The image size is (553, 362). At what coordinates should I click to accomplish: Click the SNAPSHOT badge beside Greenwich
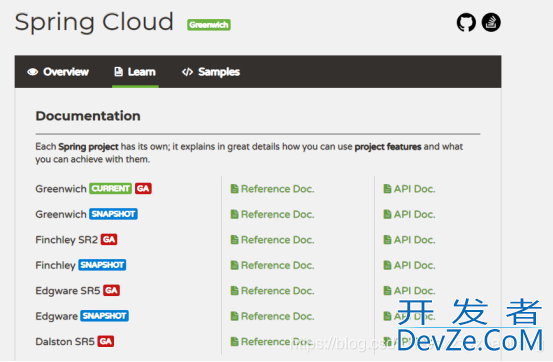tap(113, 214)
